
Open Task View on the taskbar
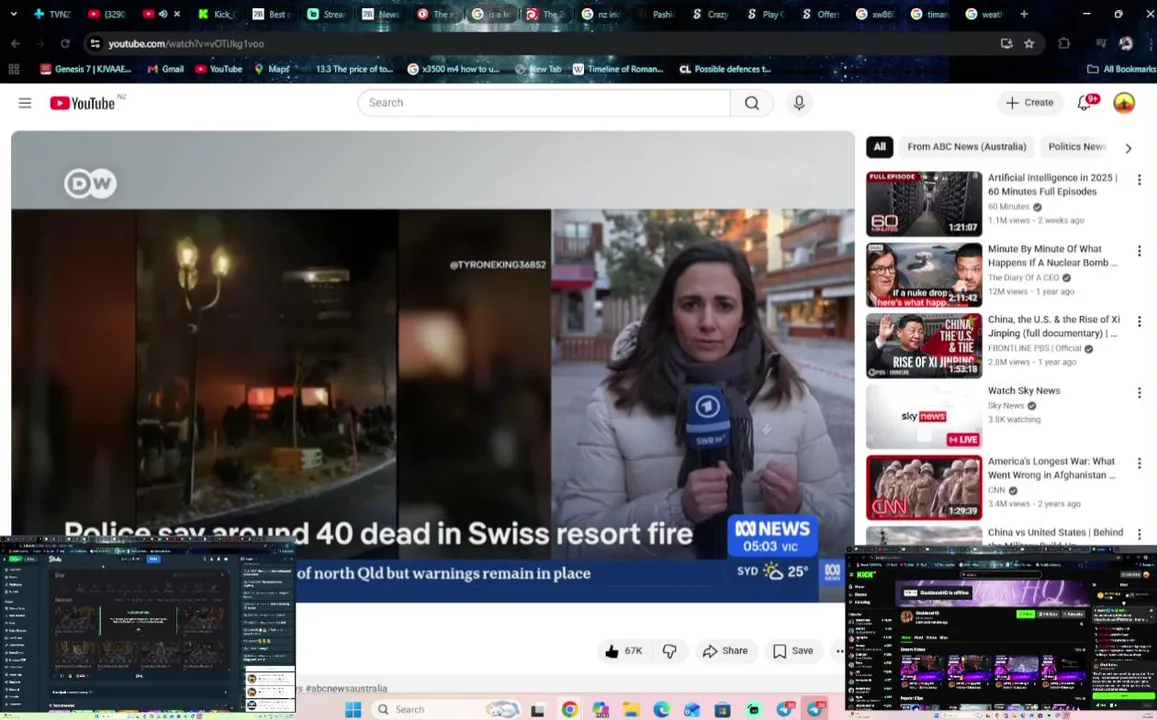(538, 710)
